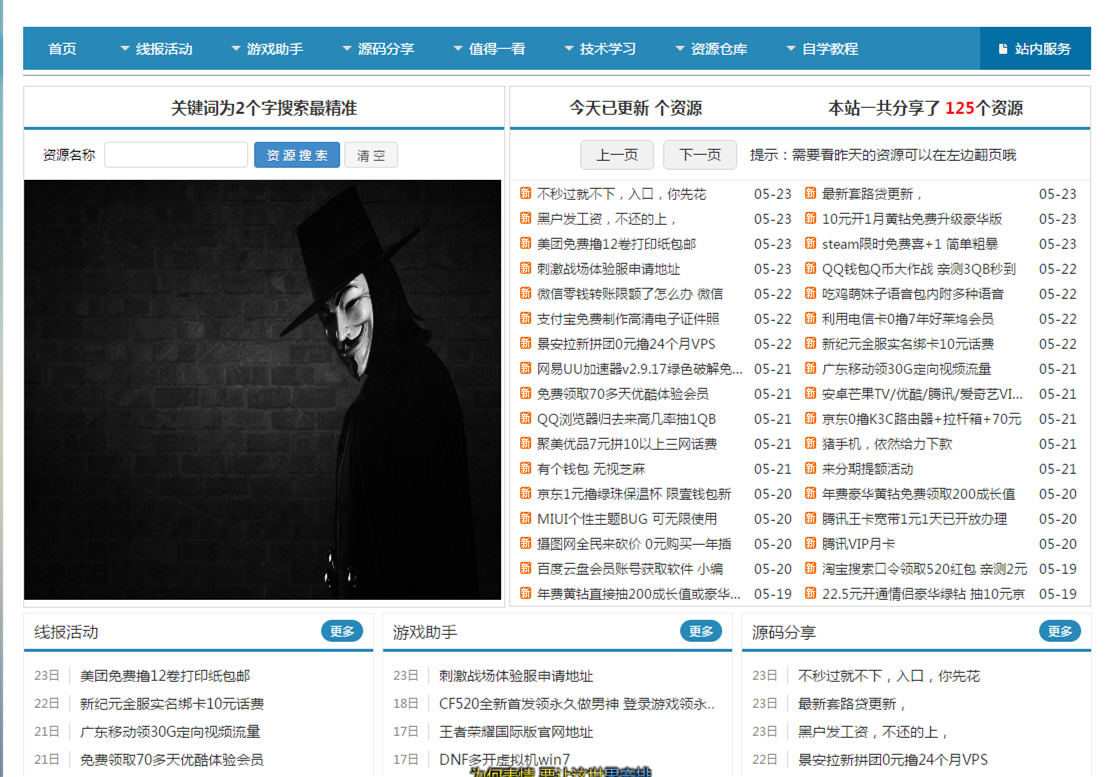Click the 新 badge next to QQ钱包Q币大作战
The height and width of the screenshot is (777, 1108).
(x=811, y=269)
